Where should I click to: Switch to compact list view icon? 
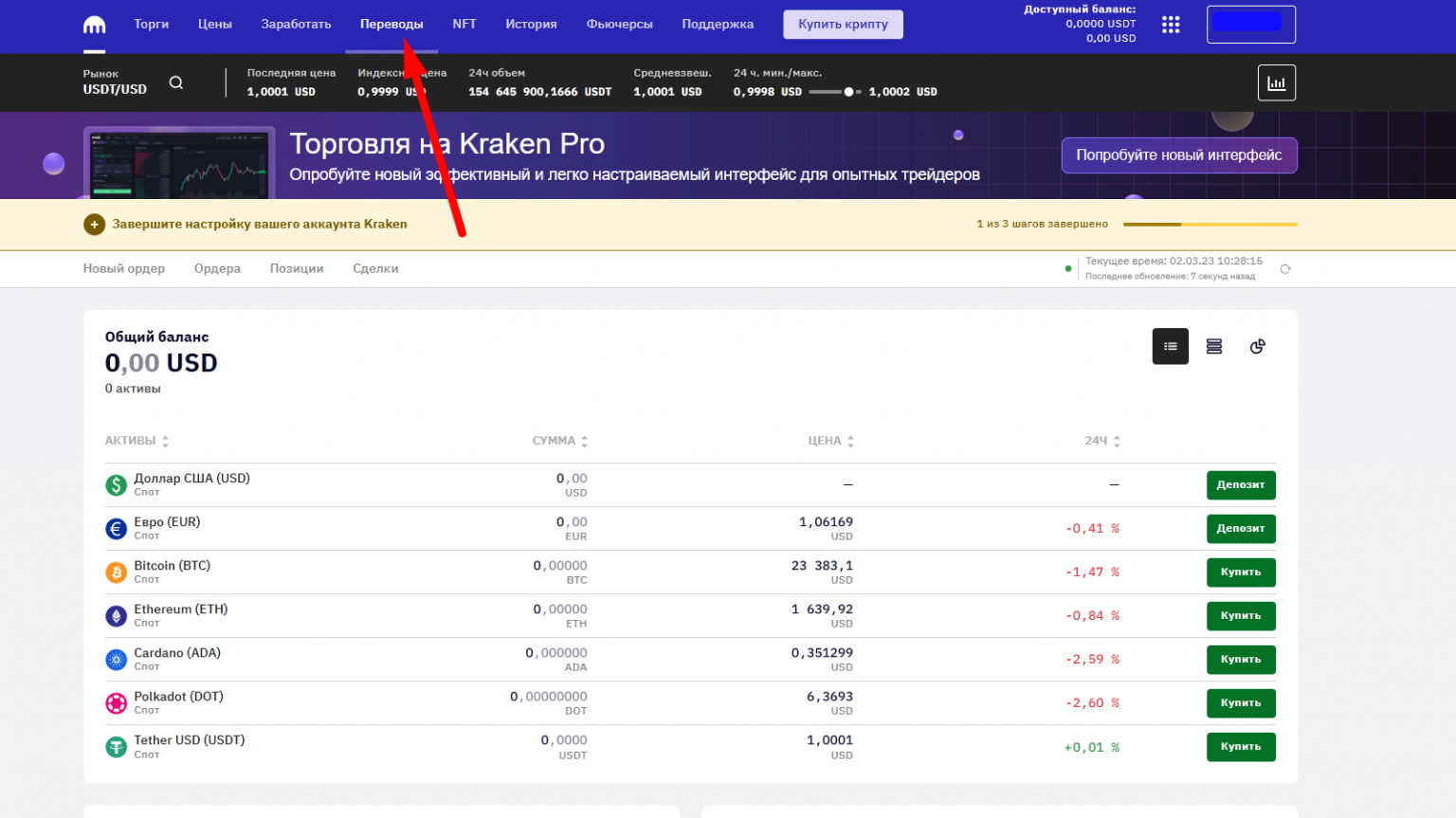pos(1170,347)
